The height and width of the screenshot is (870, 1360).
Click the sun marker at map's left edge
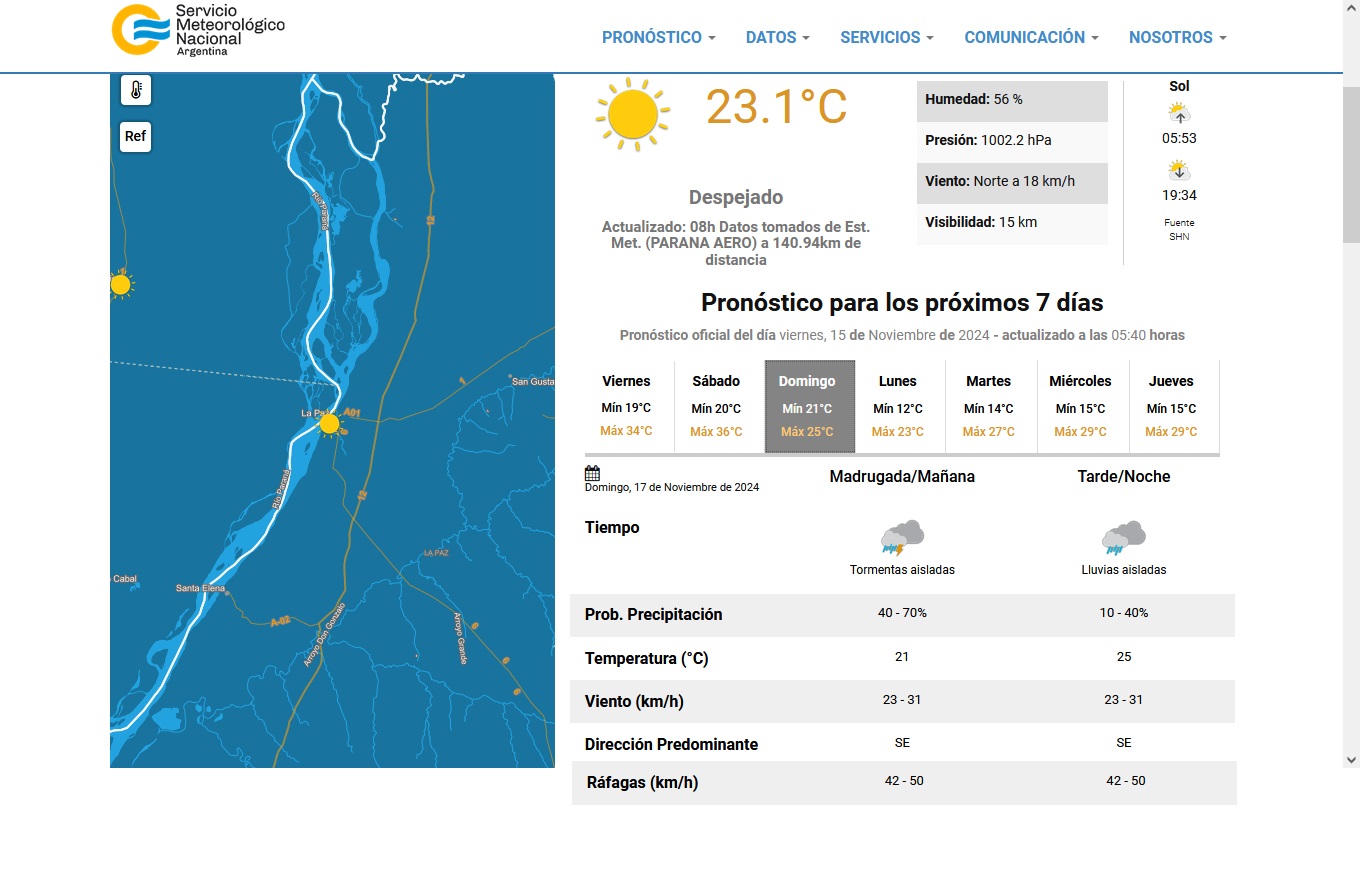pyautogui.click(x=121, y=285)
